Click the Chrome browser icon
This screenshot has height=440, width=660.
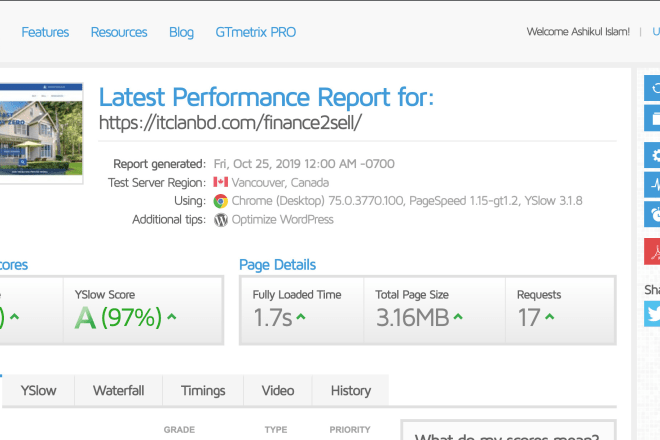[x=220, y=201]
